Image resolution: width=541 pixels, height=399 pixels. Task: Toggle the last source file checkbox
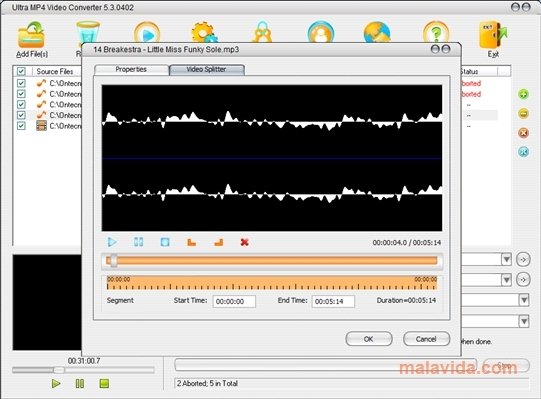click(x=21, y=126)
